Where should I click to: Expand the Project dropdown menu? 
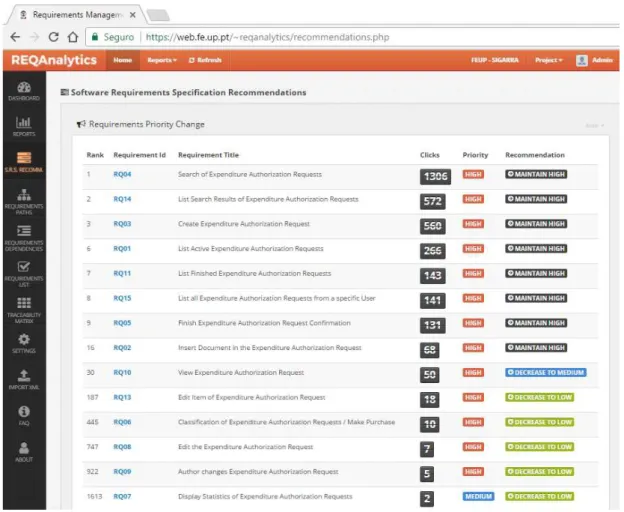coord(549,60)
